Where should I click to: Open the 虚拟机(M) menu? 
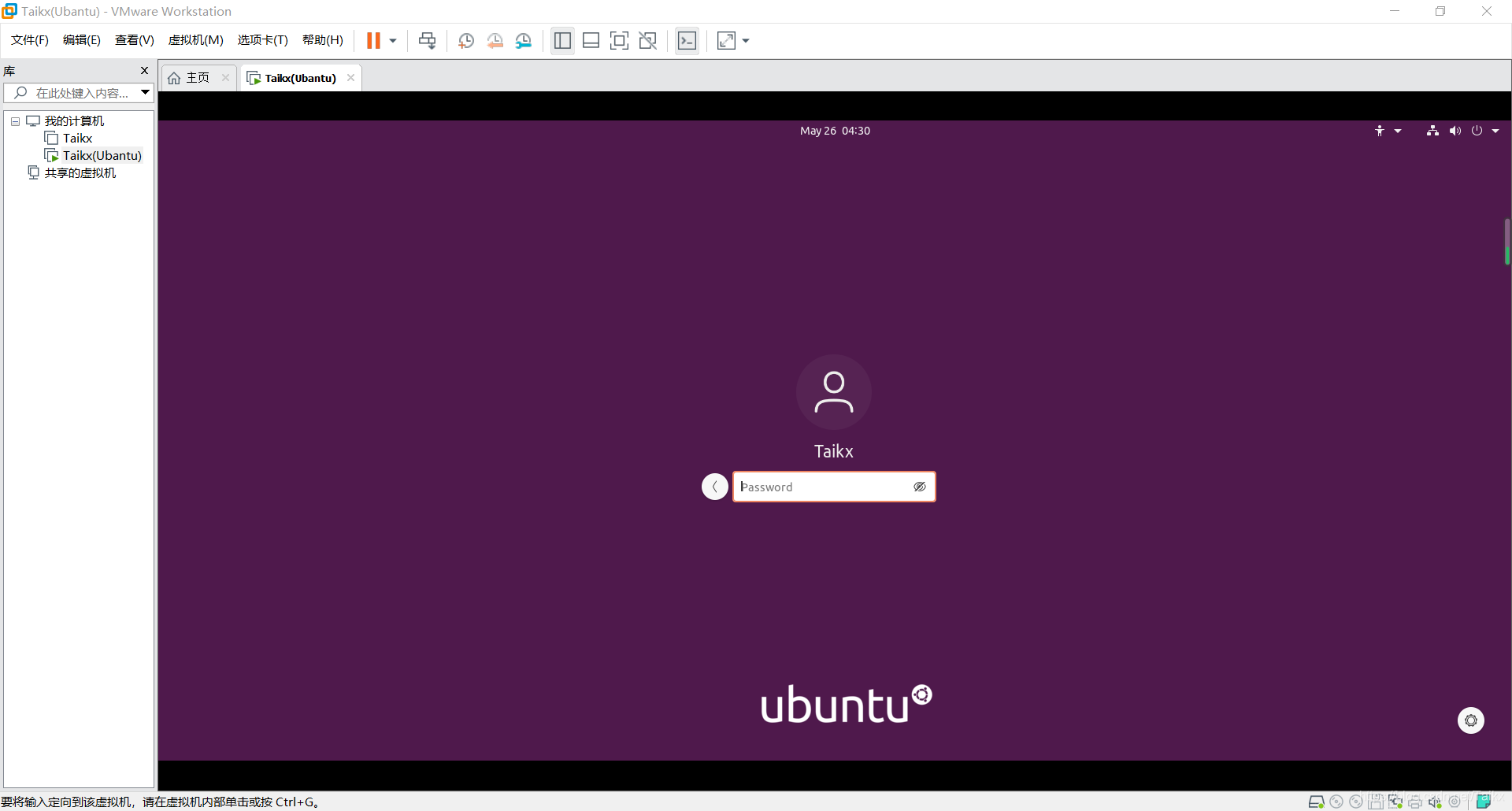(x=196, y=40)
